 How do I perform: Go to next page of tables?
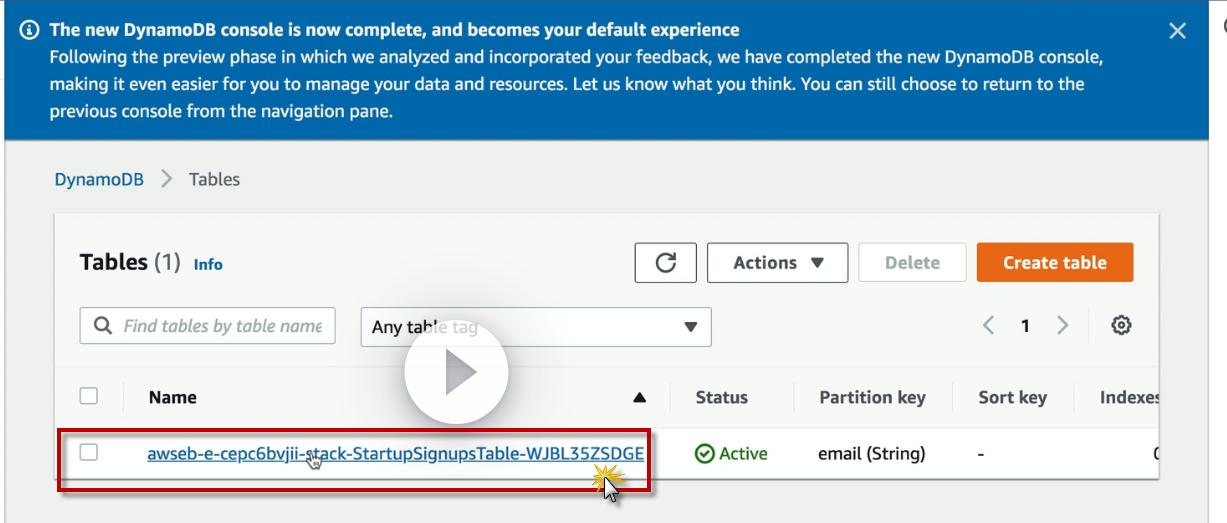point(1063,326)
